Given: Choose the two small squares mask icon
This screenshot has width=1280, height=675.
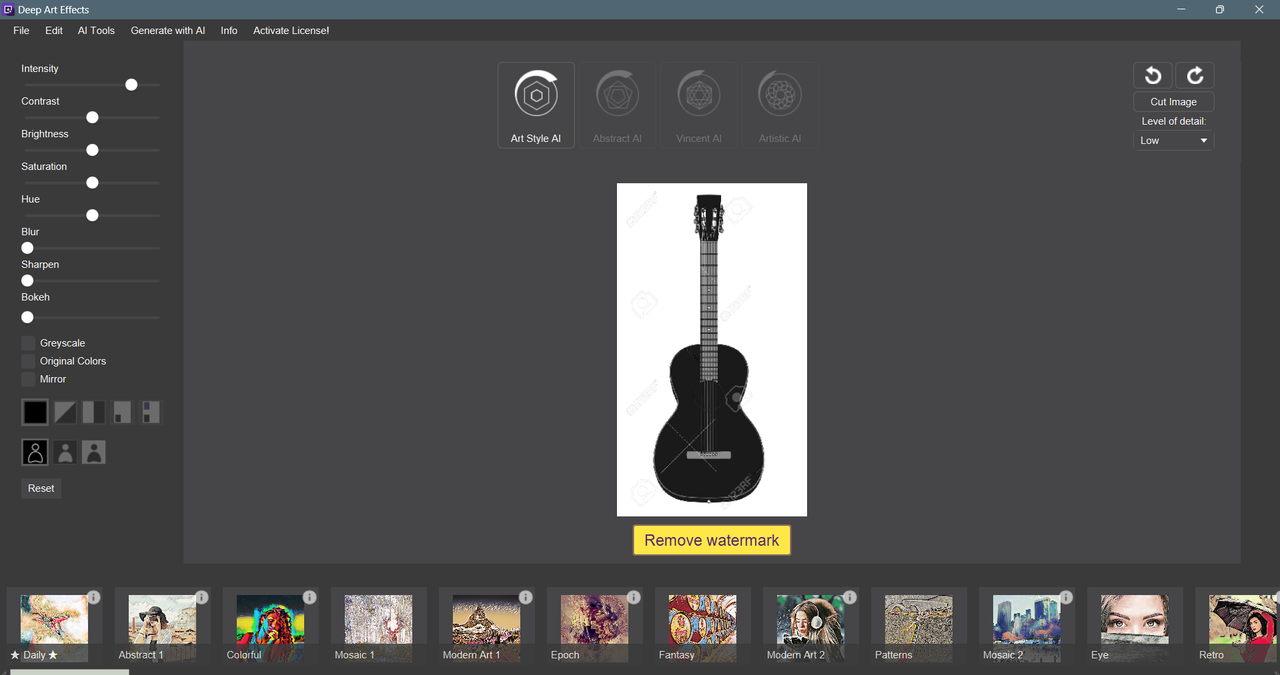Looking at the screenshot, I should click(150, 412).
